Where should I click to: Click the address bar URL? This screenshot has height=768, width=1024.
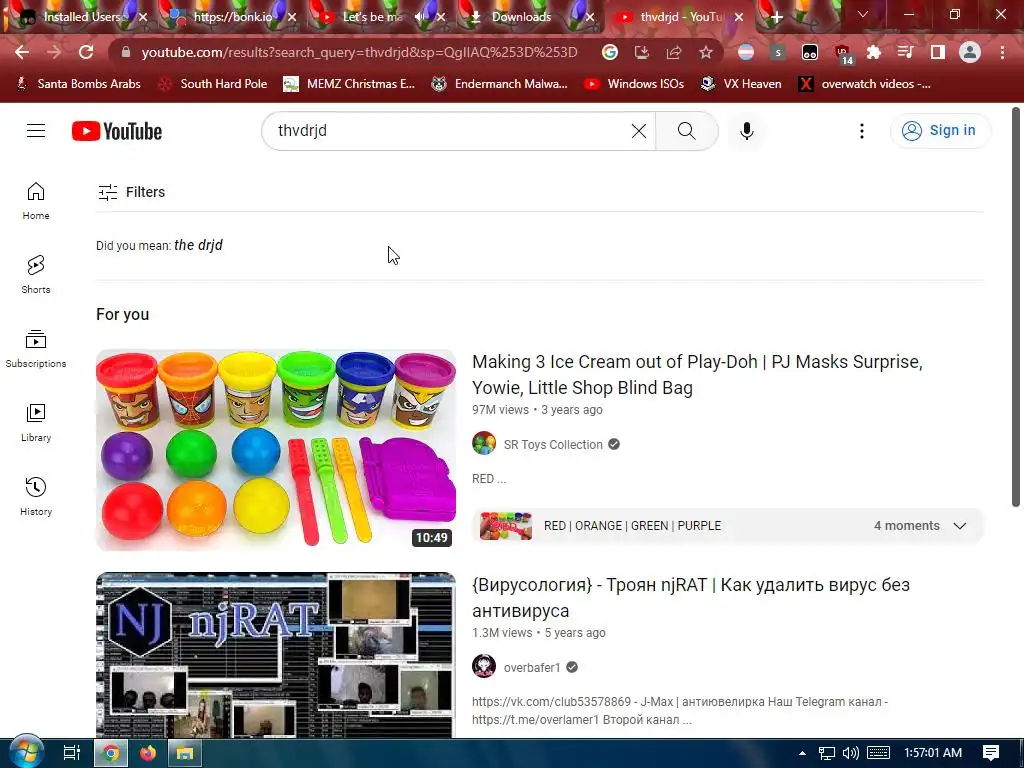tap(359, 52)
